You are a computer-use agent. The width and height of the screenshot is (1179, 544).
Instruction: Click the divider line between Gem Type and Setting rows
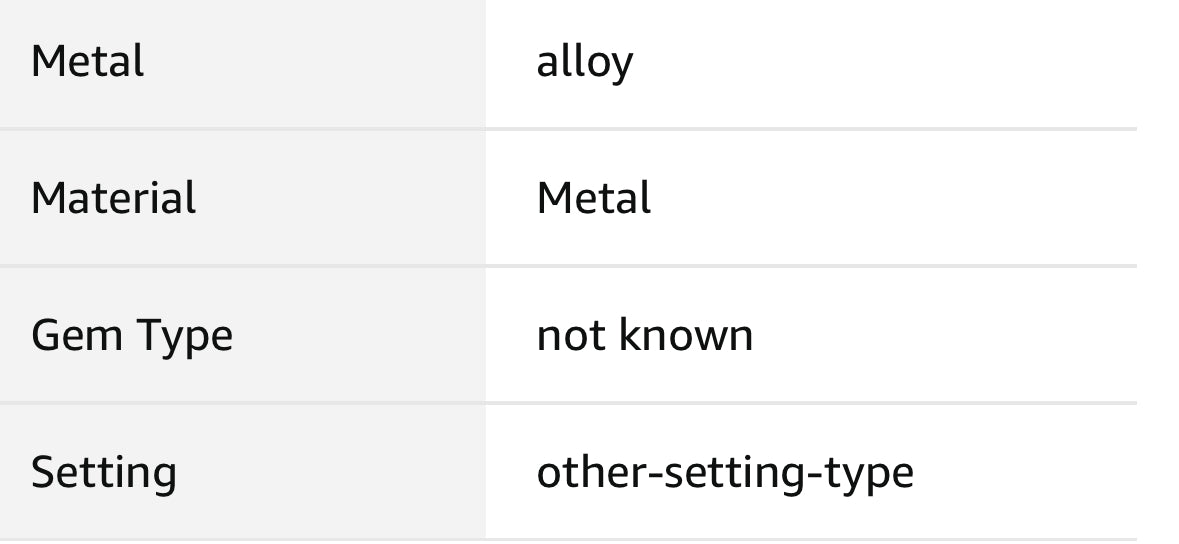[x=568, y=403]
